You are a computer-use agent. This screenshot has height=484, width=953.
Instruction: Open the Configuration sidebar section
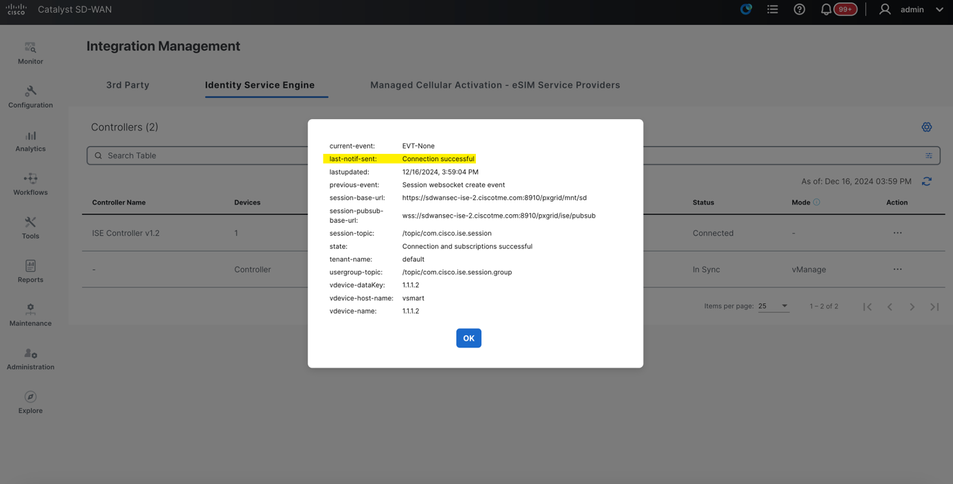click(30, 97)
